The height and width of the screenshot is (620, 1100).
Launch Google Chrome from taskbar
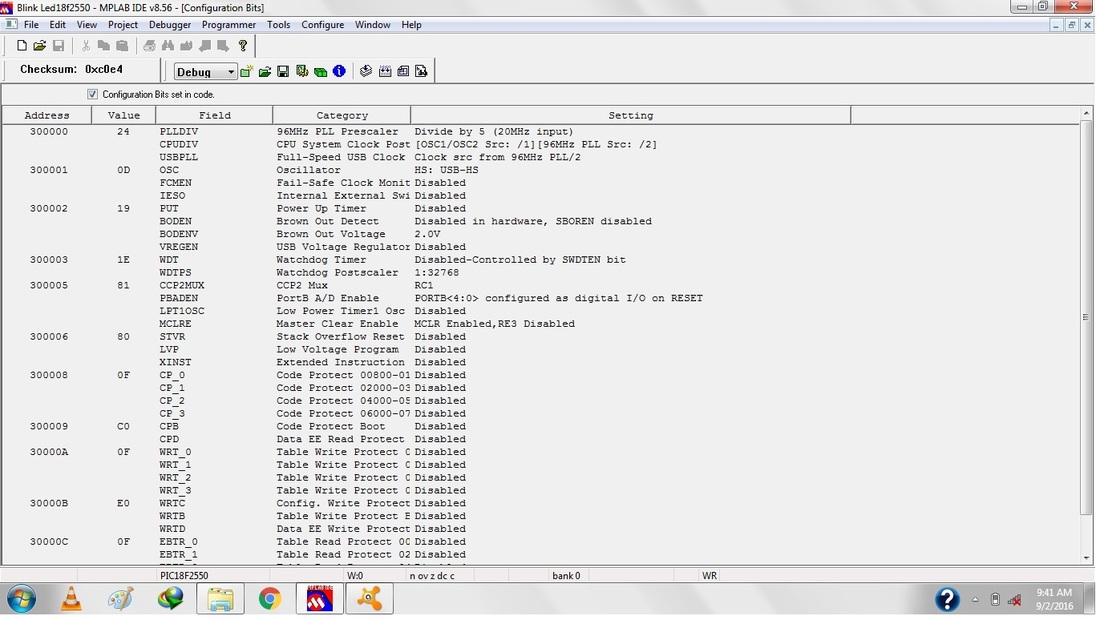[x=269, y=600]
